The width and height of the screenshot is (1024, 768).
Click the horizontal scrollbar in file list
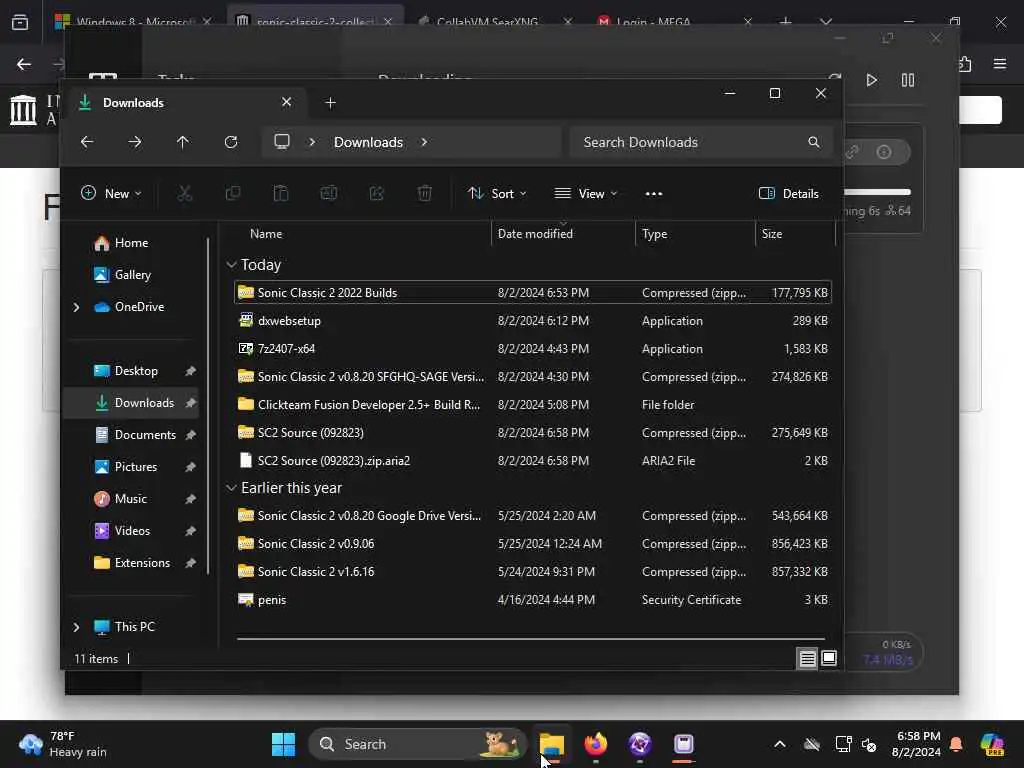(530, 639)
